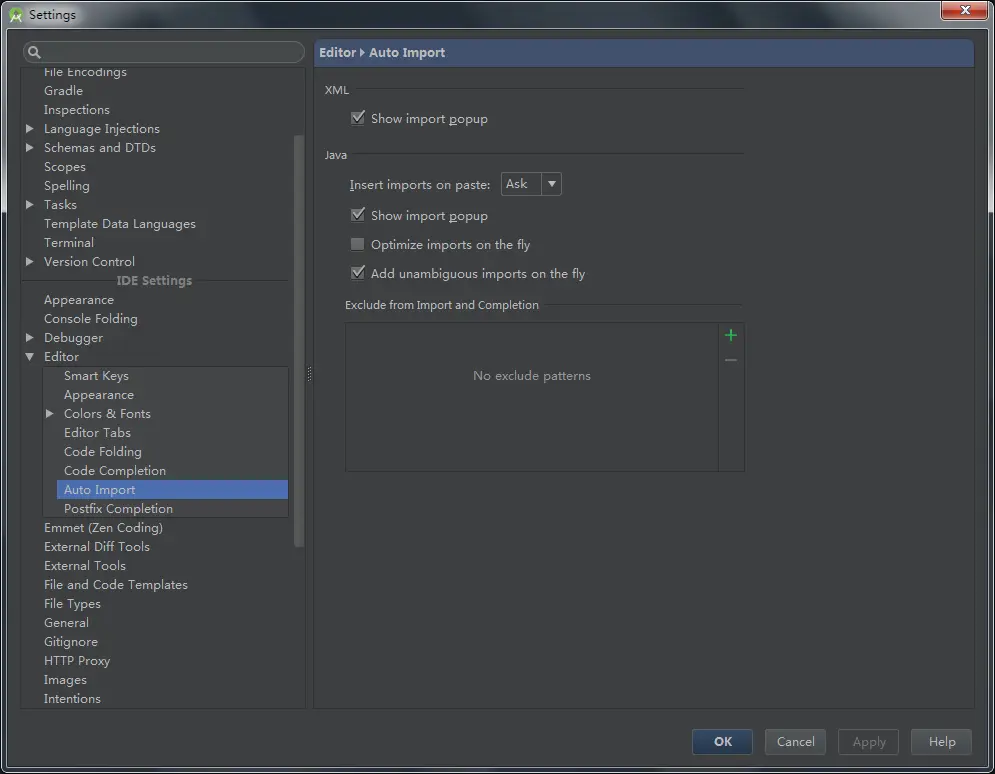The width and height of the screenshot is (995, 774).
Task: Expand the Schemas and DTDs node
Action: pyautogui.click(x=30, y=147)
